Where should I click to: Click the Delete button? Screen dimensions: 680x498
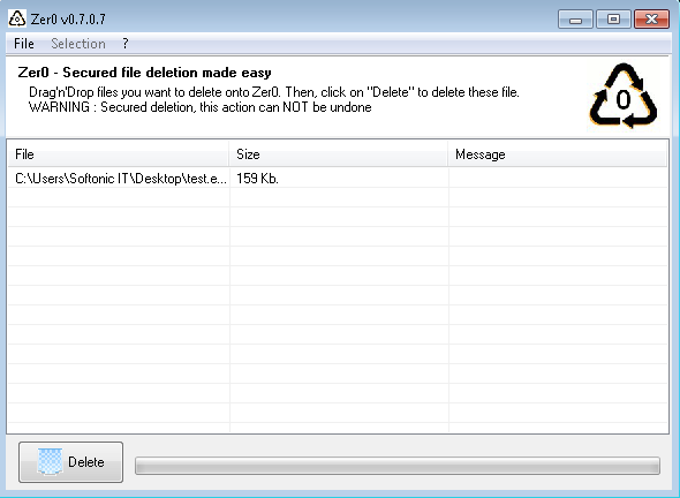(x=71, y=462)
